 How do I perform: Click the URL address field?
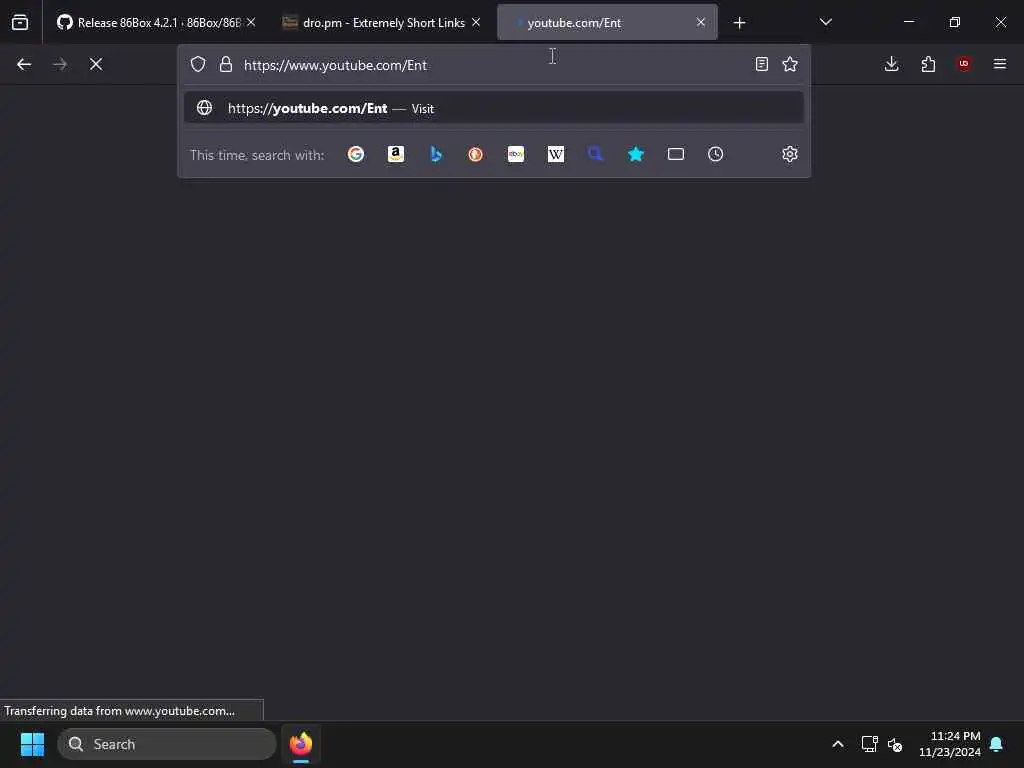click(494, 65)
